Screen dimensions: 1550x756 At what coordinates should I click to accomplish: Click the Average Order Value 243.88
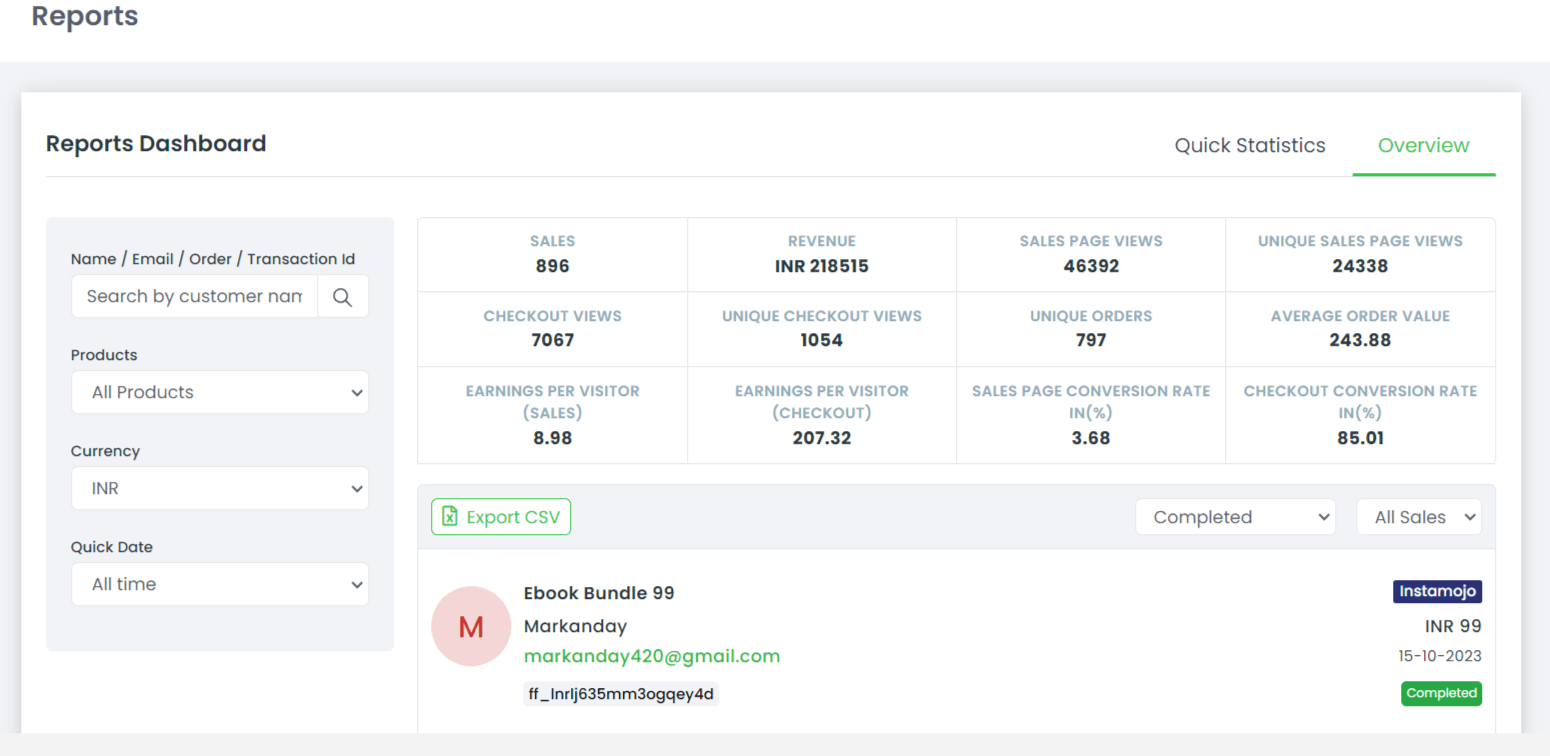tap(1360, 340)
